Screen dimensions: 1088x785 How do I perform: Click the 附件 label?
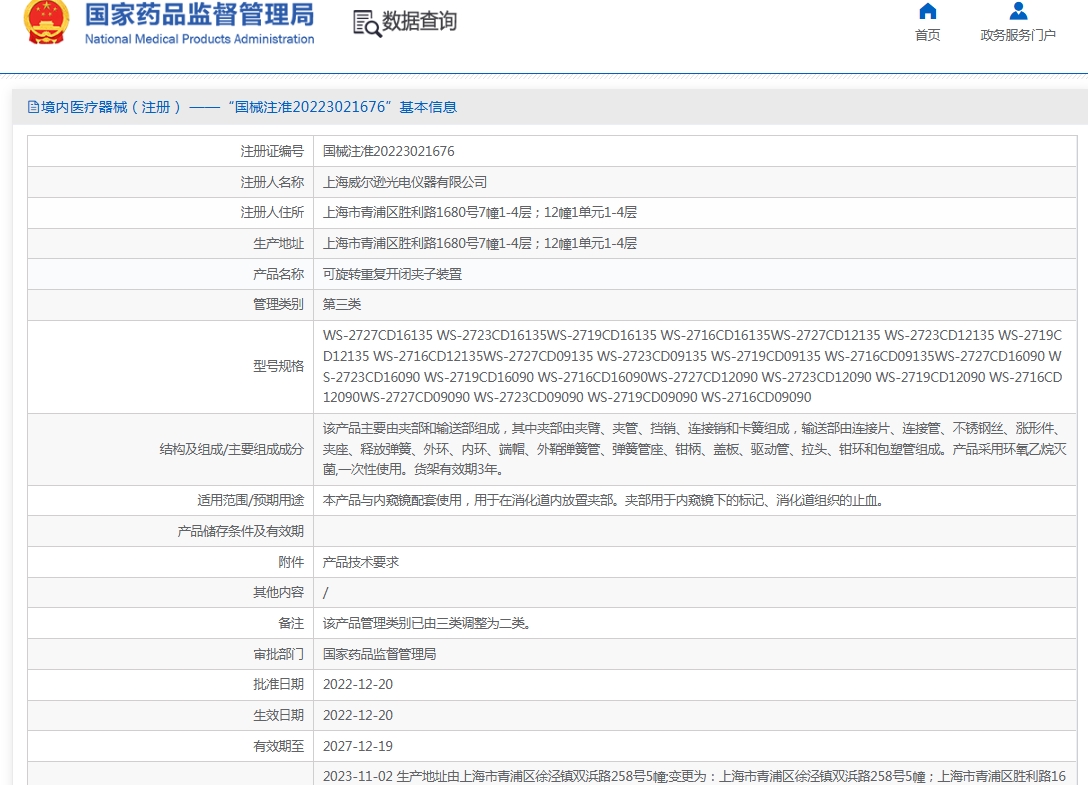pos(291,562)
